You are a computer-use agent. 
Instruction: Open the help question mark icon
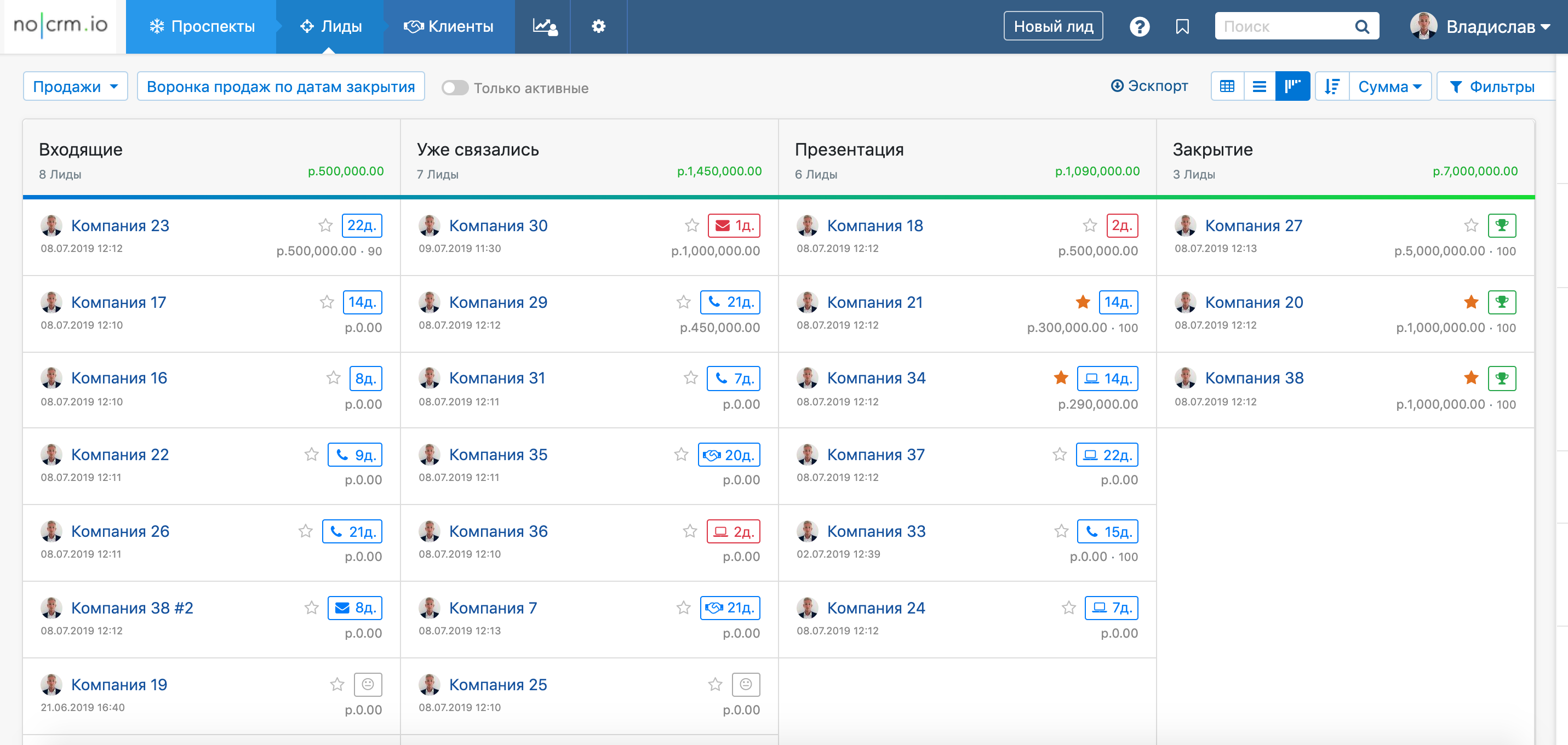pyautogui.click(x=1139, y=27)
